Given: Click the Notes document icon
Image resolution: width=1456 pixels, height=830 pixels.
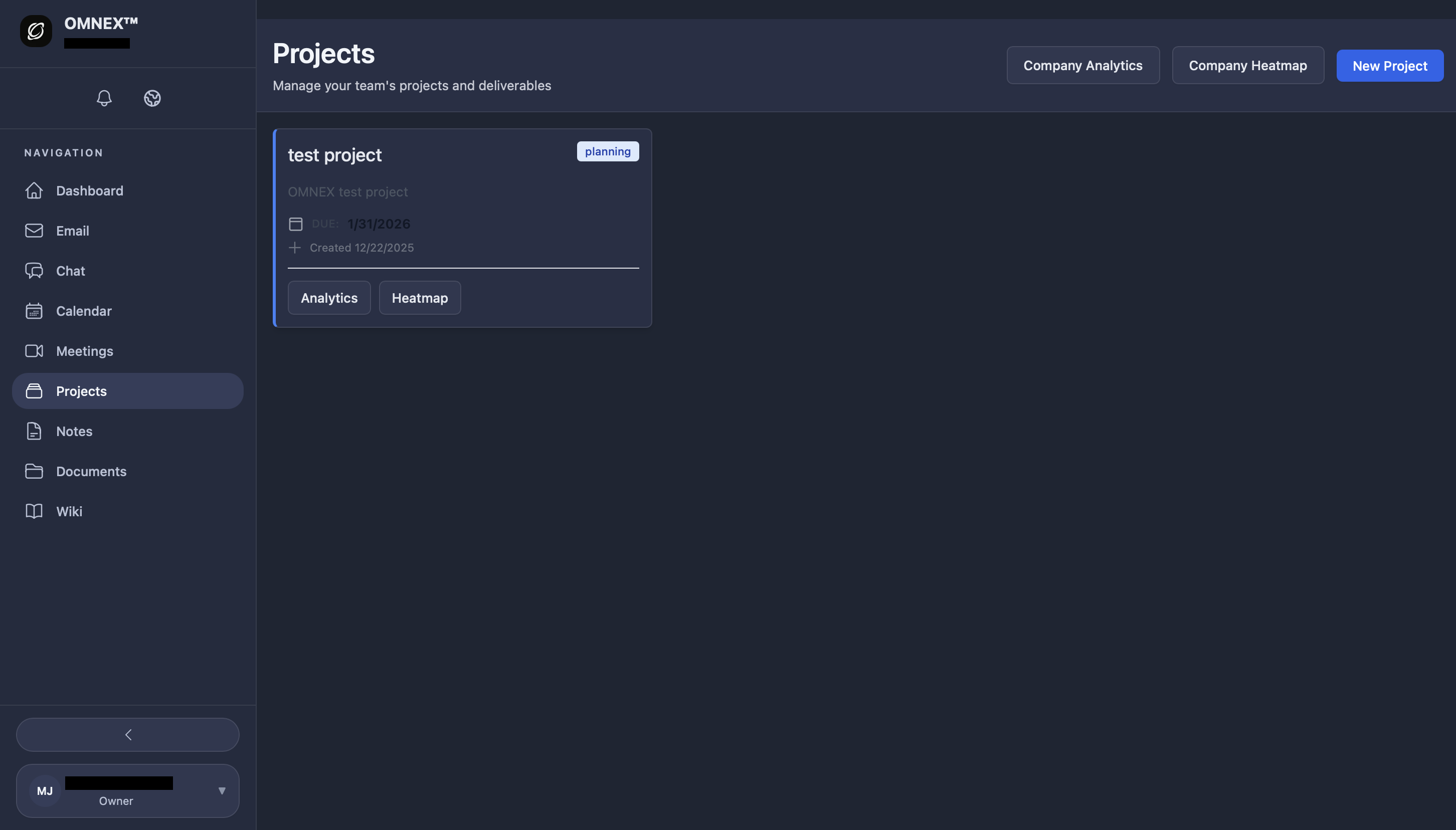Looking at the screenshot, I should point(34,432).
